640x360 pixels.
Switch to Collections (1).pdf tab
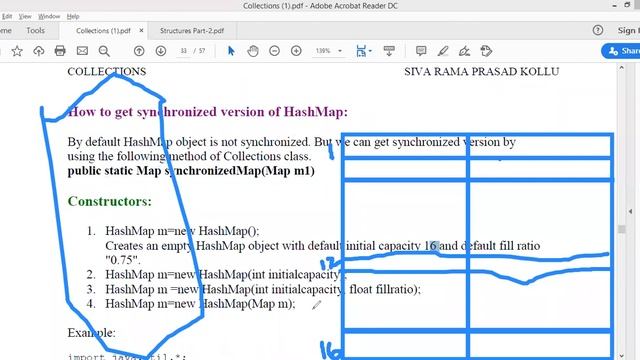[103, 31]
